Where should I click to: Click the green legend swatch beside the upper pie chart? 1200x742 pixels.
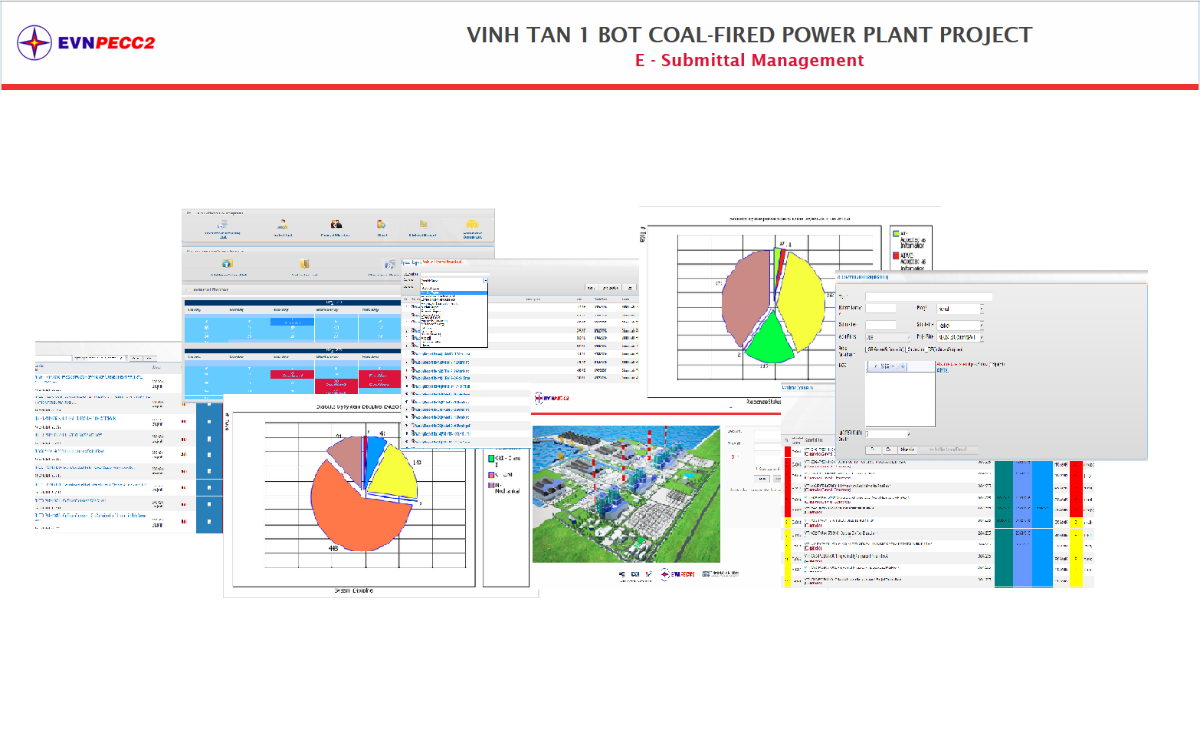click(x=895, y=231)
